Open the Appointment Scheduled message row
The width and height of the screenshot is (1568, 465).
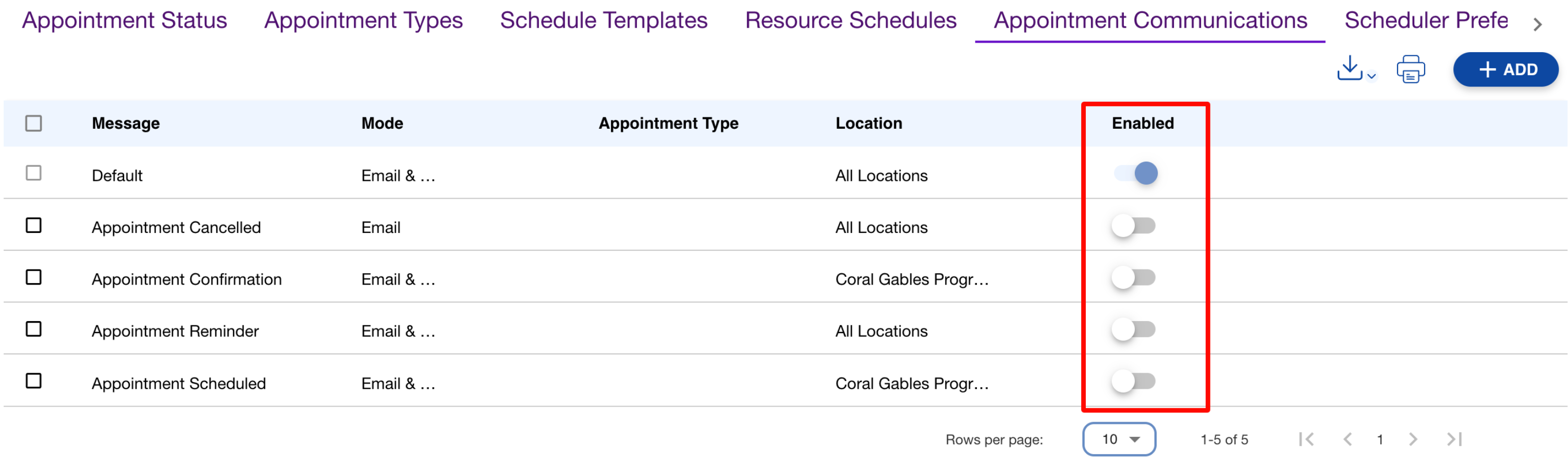coord(178,384)
